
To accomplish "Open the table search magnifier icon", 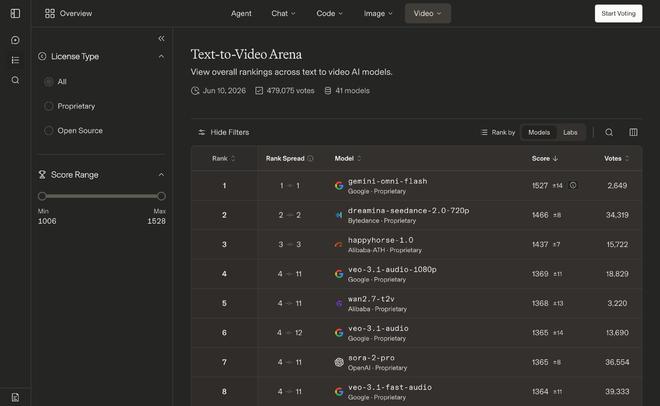I will (609, 133).
